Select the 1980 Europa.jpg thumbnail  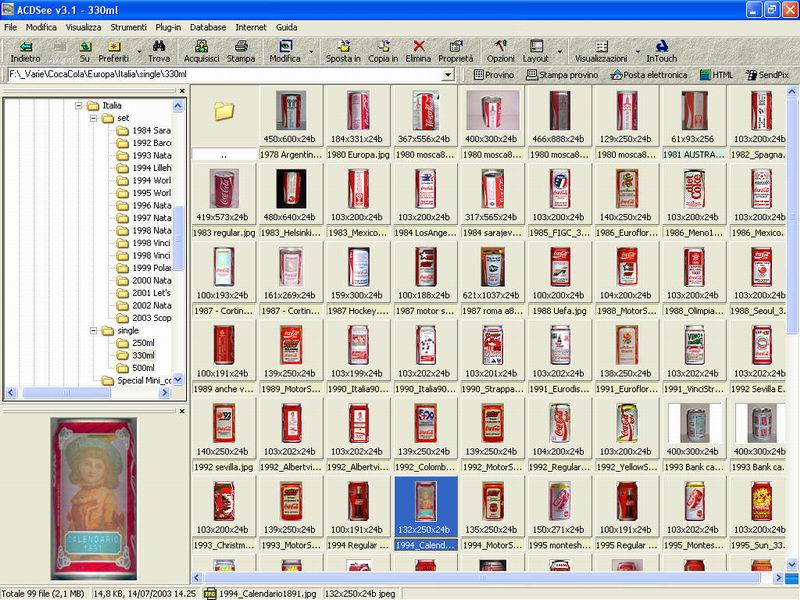[358, 123]
